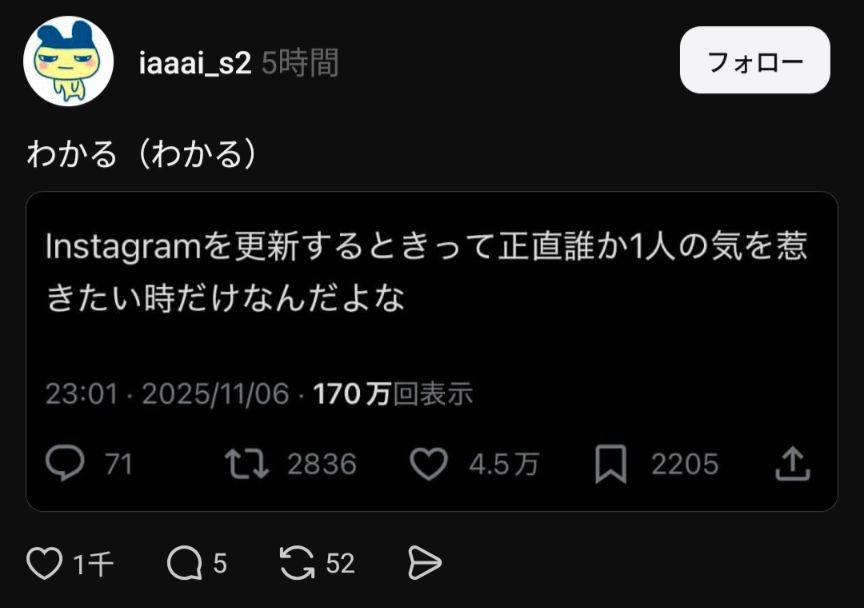Follow the user with フォロー button
The image size is (864, 608).
coord(754,60)
